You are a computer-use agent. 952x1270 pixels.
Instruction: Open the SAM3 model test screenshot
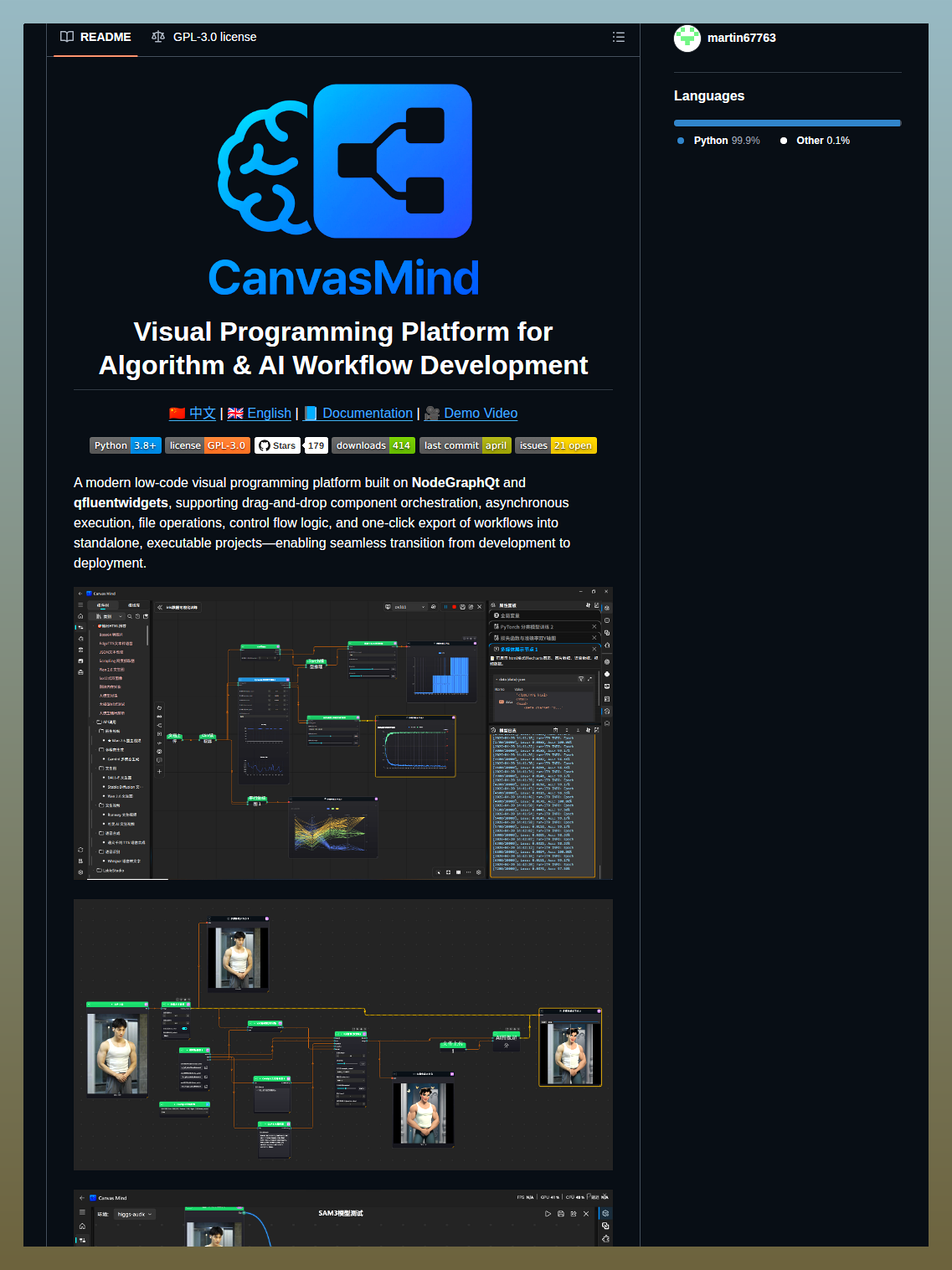click(x=343, y=1218)
